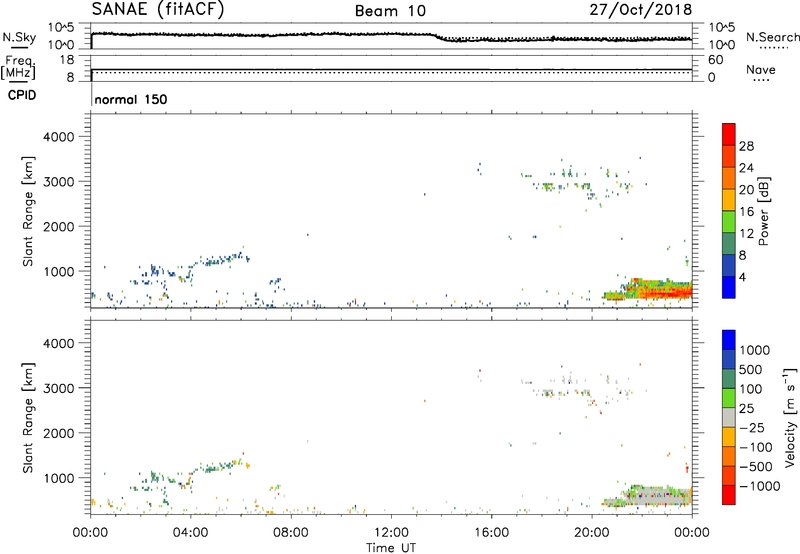Screen dimensions: 800x554
Task: Click the '12:00' time tick label
Action: click(x=391, y=533)
